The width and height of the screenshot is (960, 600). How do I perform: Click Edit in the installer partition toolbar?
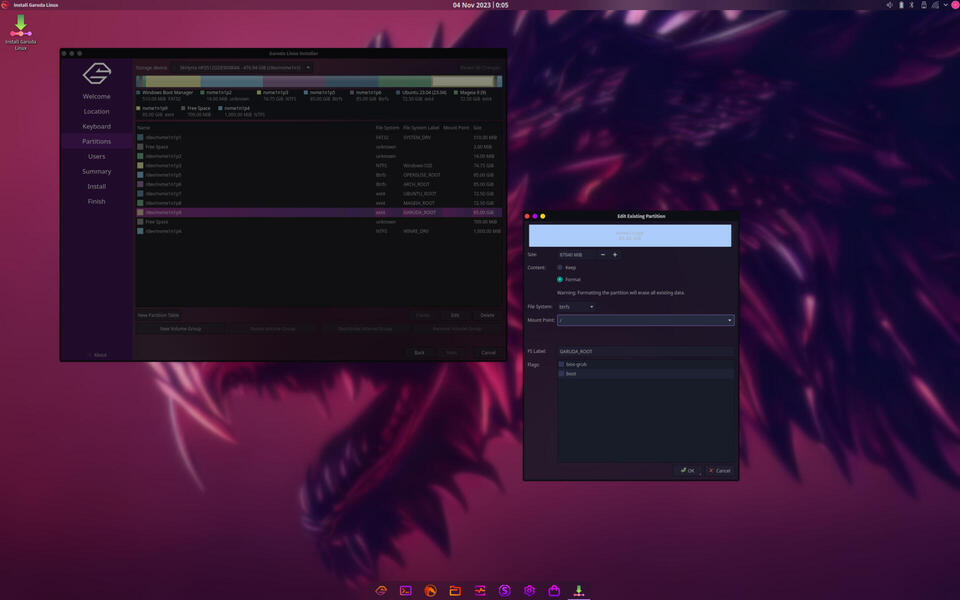[x=455, y=315]
